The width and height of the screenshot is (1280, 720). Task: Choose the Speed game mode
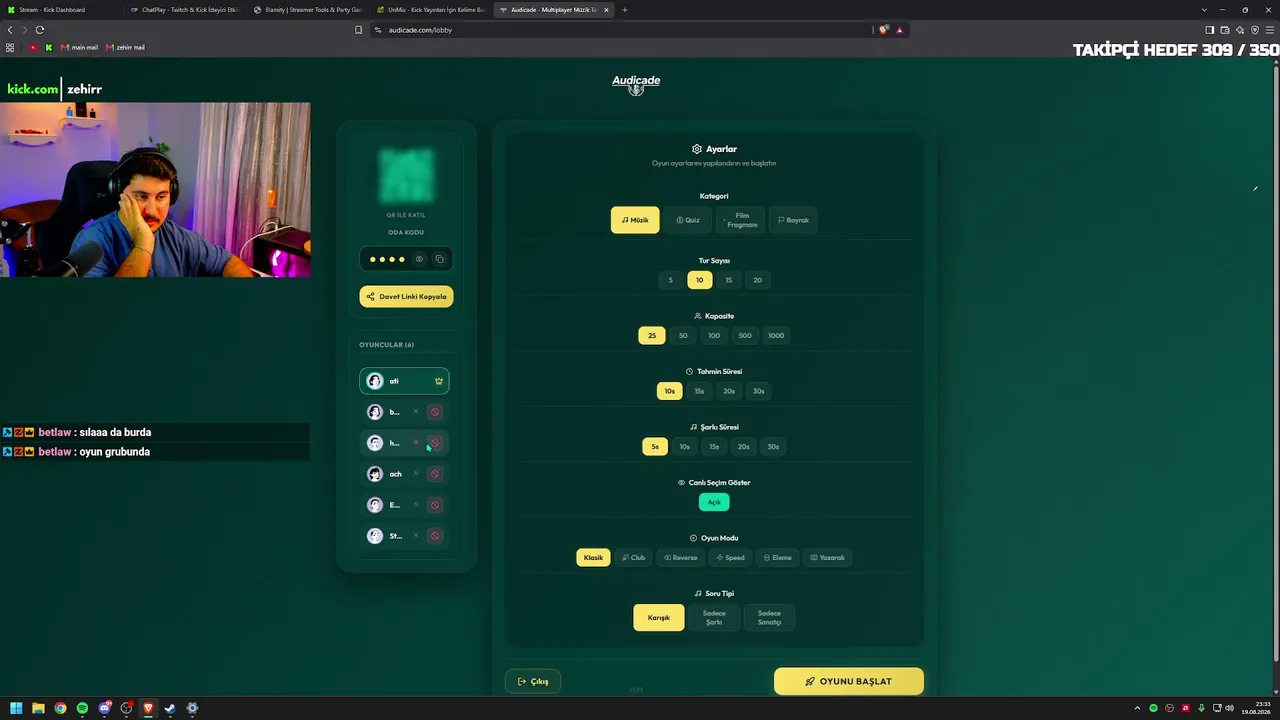coord(731,558)
